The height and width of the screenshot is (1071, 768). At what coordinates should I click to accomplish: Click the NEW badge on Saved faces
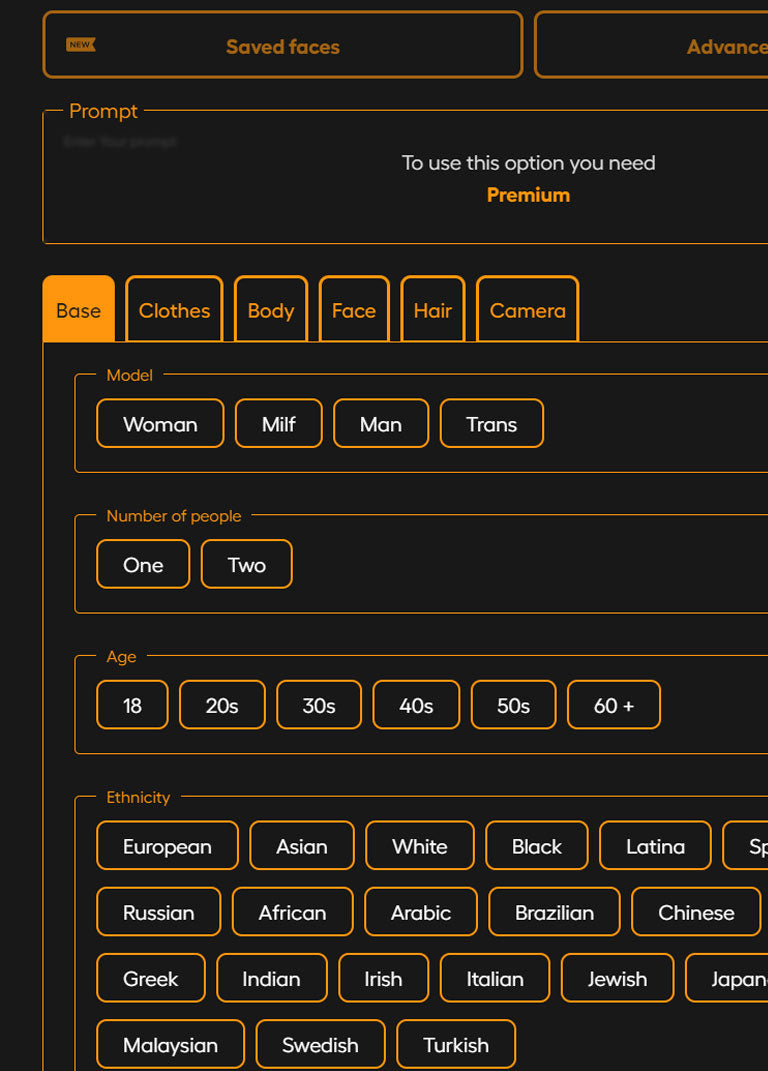[80, 45]
